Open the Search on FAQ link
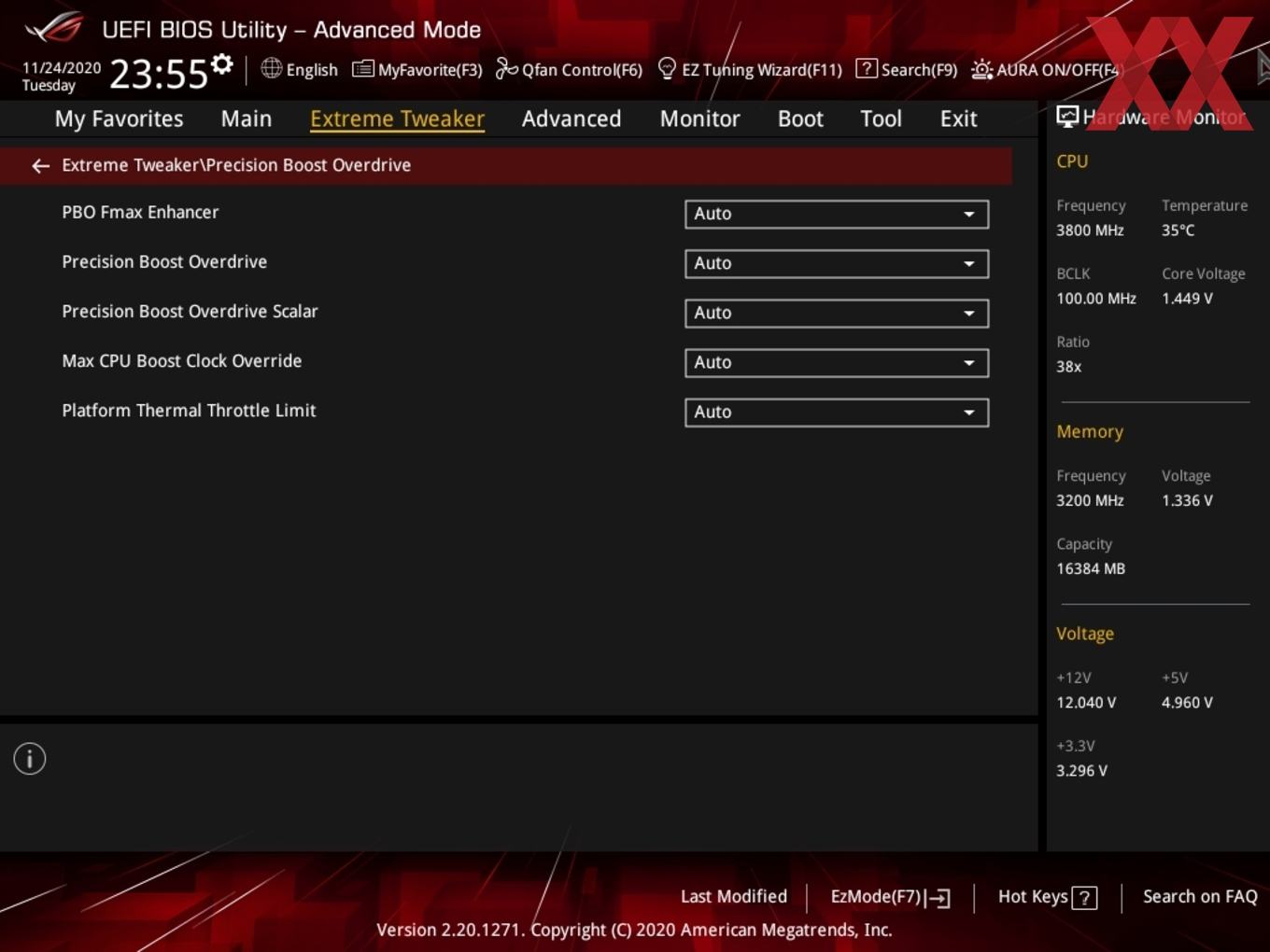 click(x=1200, y=897)
